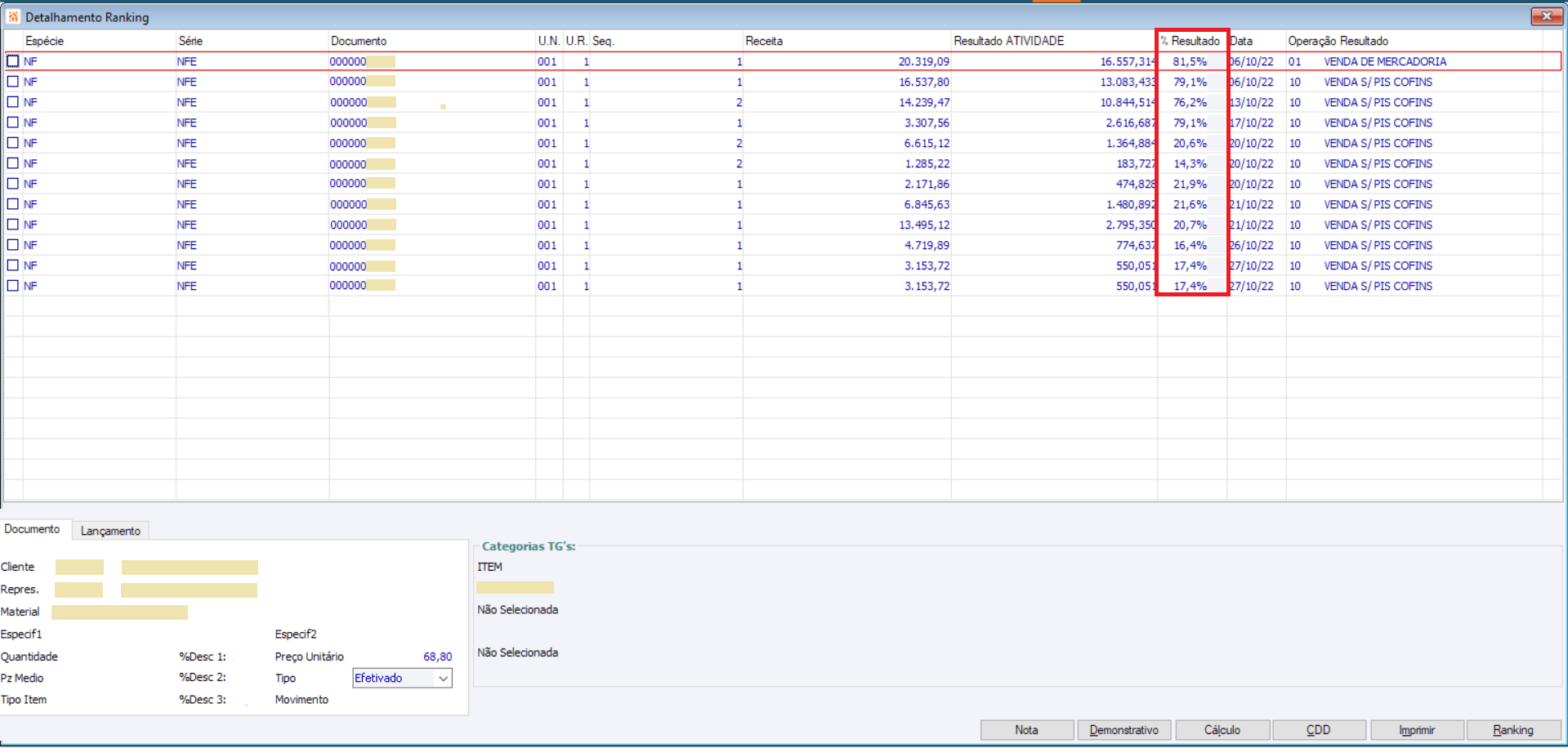This screenshot has width=1568, height=748.
Task: Select the CDD button
Action: (x=1319, y=730)
